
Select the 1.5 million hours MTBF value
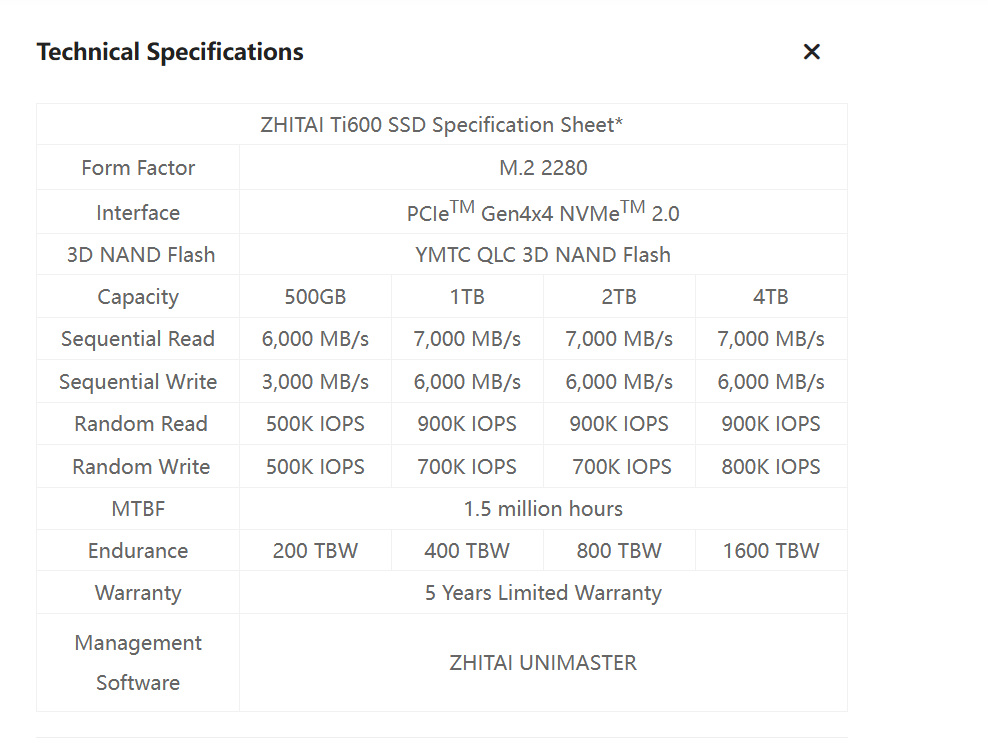[543, 509]
